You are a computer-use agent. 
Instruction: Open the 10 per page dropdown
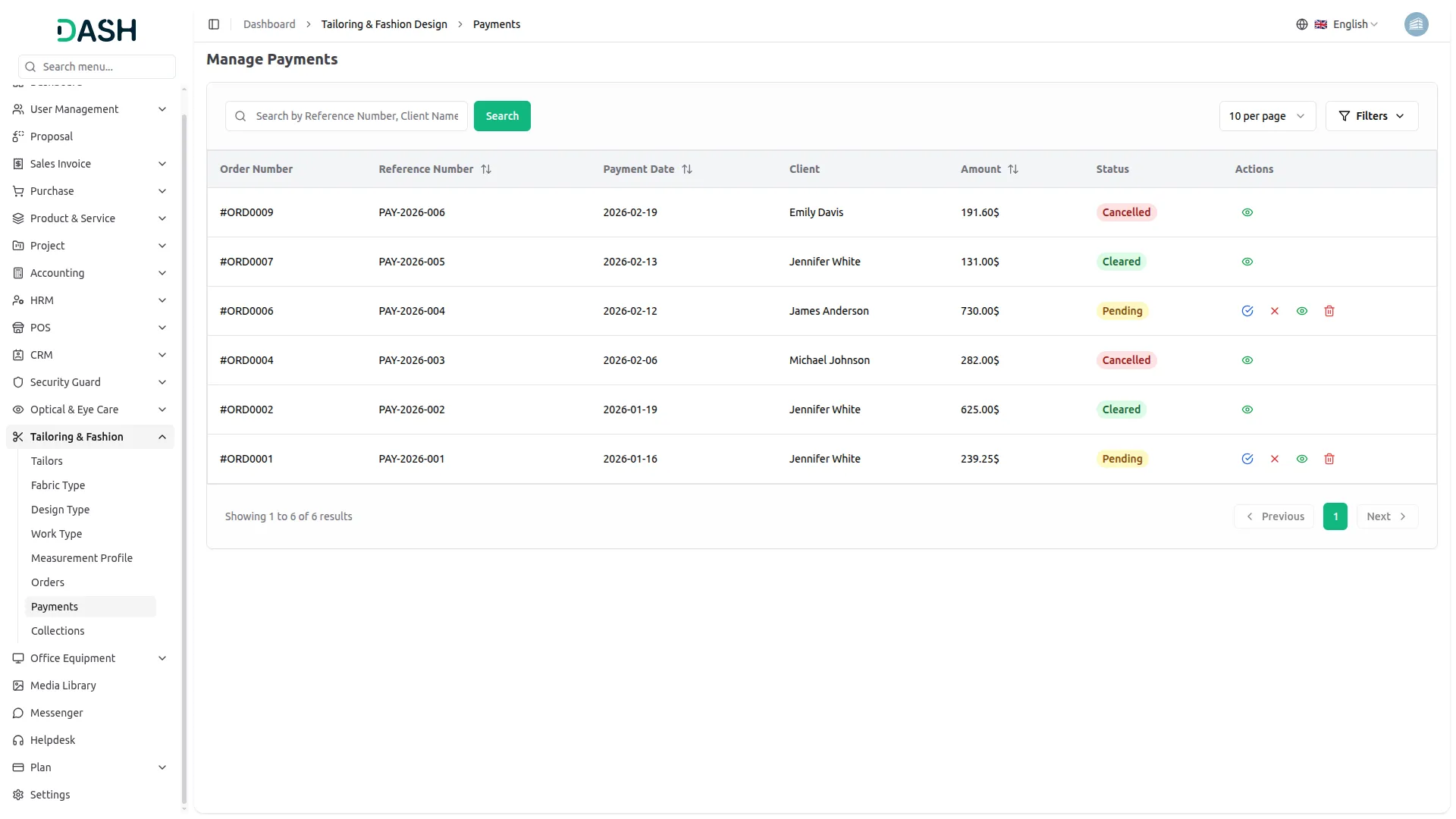pos(1266,116)
